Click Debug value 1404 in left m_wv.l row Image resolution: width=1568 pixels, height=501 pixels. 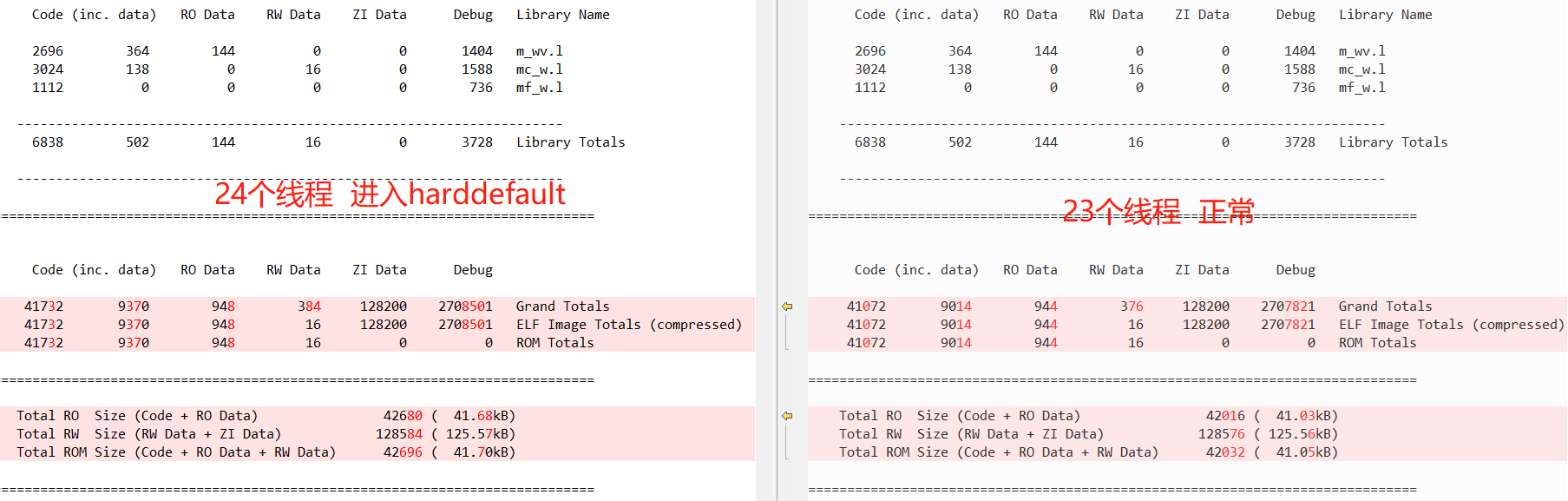(477, 51)
